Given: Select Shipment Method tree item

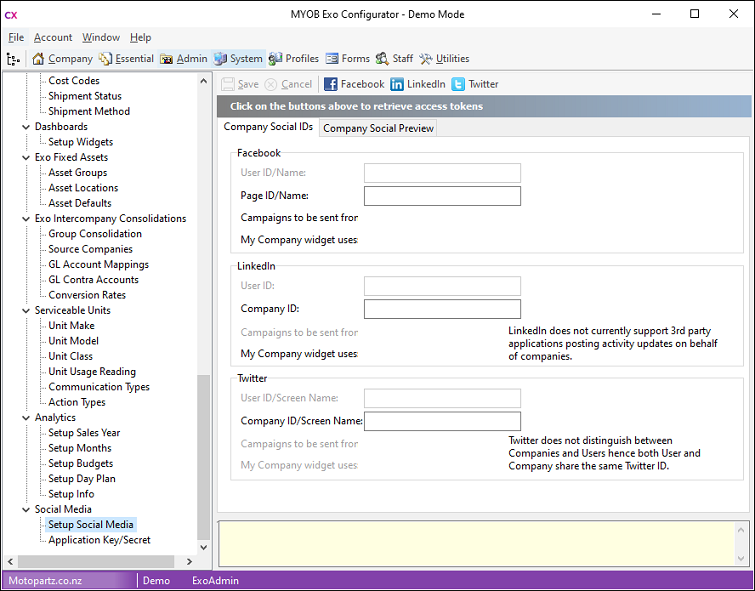Looking at the screenshot, I should point(89,111).
